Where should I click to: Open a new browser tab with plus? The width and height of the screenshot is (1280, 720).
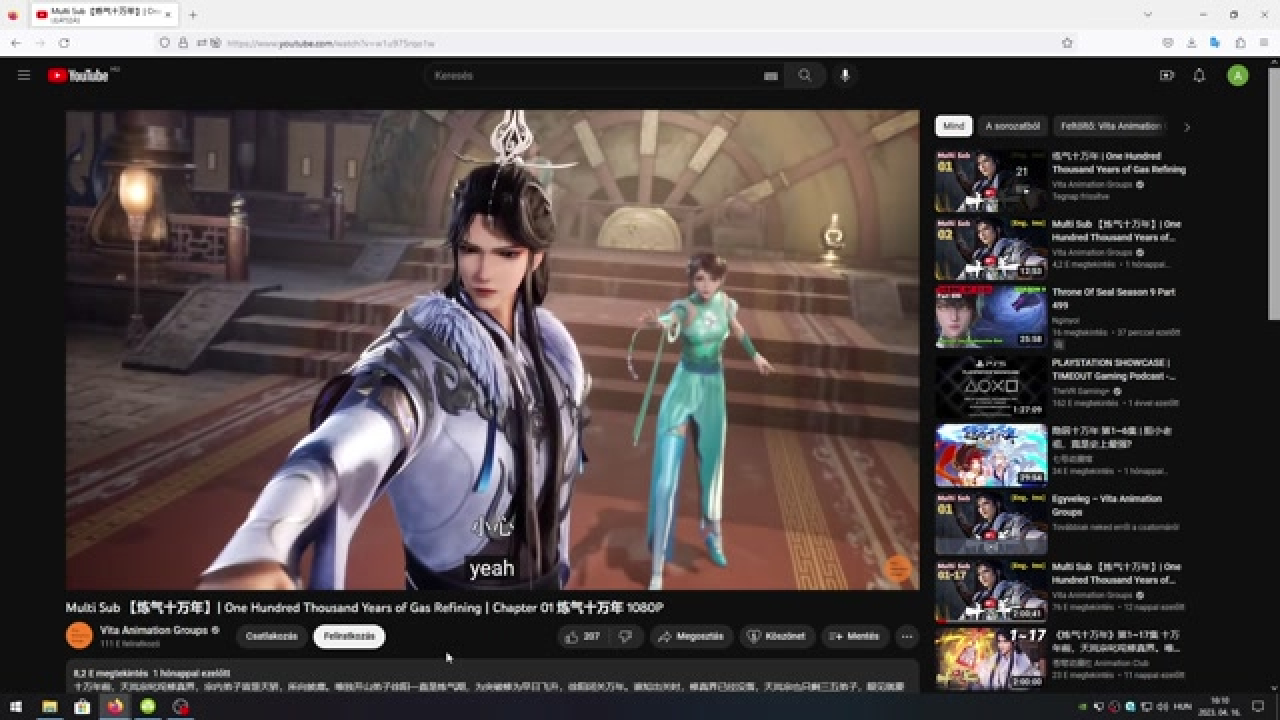tap(193, 15)
